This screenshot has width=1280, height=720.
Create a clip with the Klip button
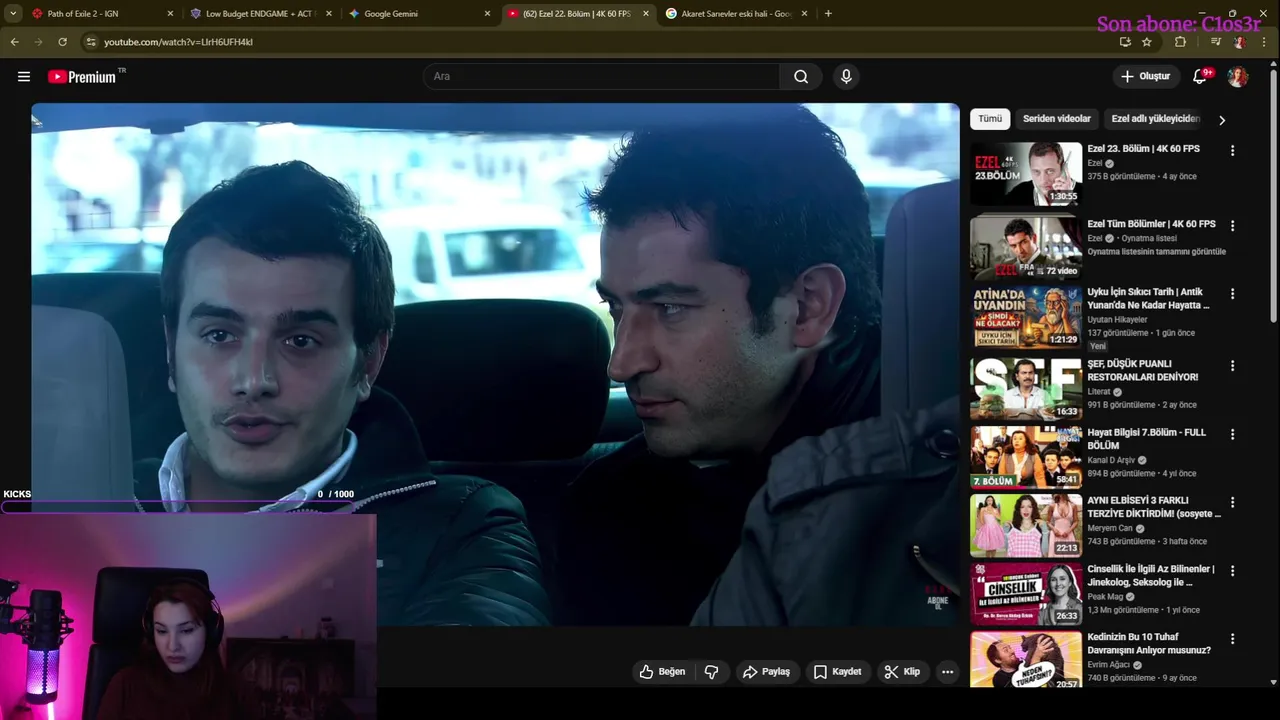902,672
